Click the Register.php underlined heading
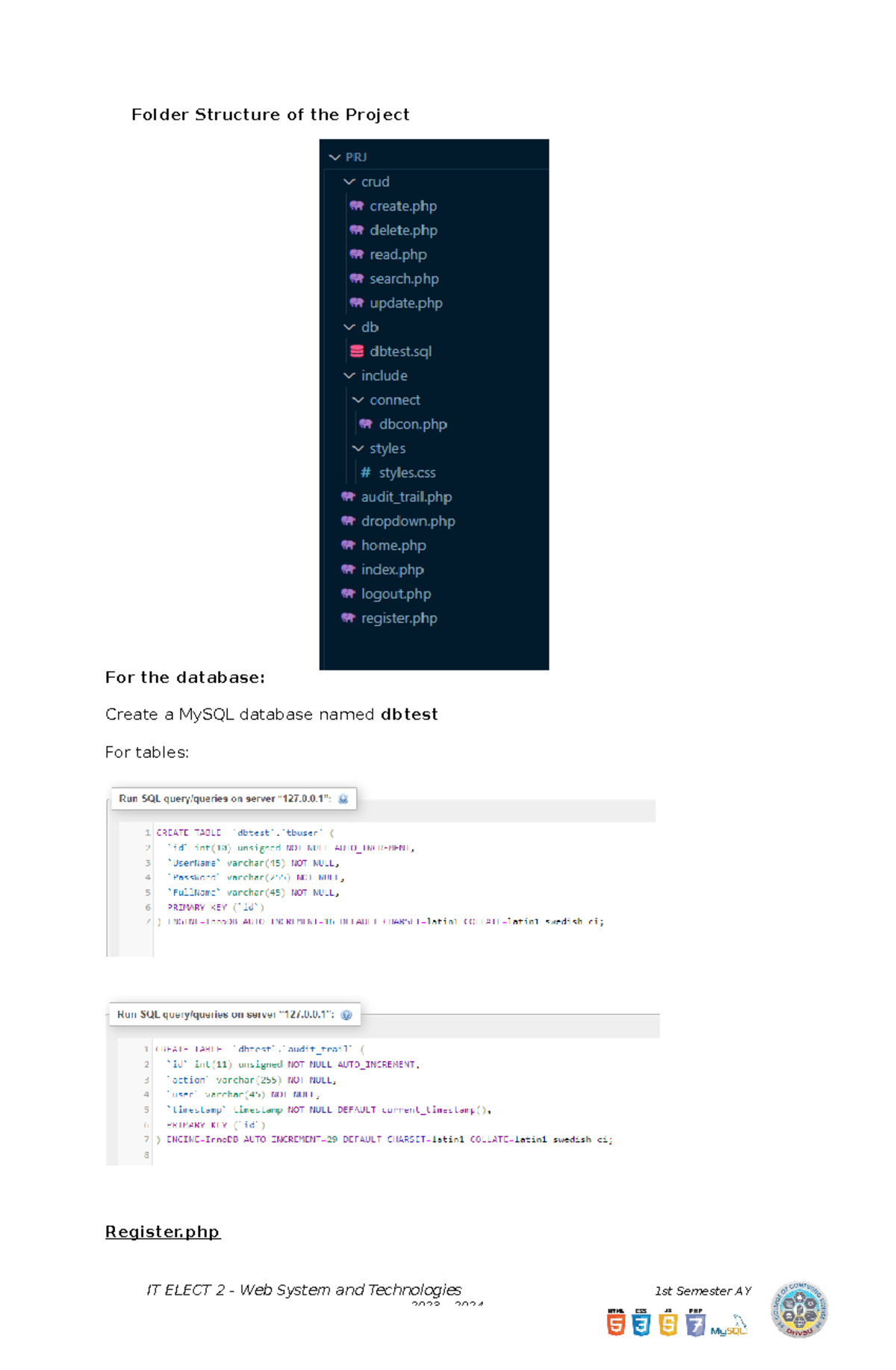896x1370 pixels. point(163,1232)
